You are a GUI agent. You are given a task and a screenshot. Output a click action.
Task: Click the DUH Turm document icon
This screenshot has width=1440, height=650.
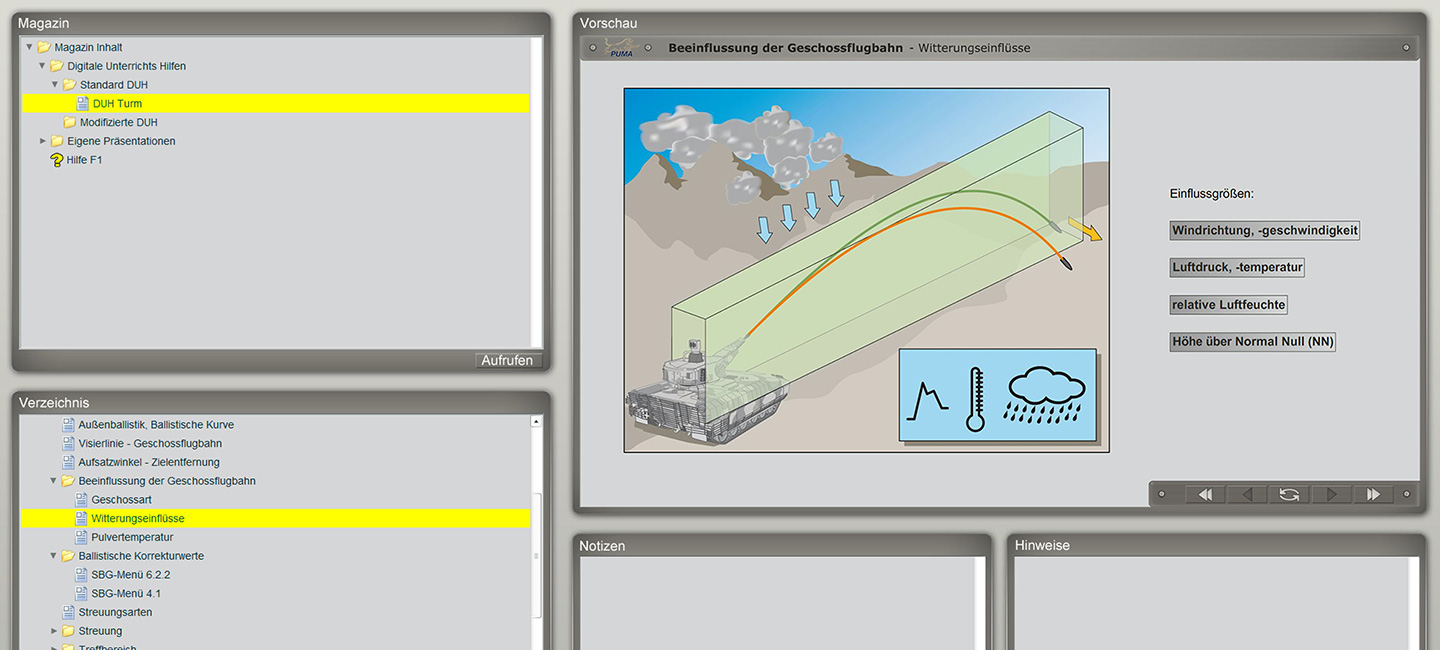tap(82, 103)
